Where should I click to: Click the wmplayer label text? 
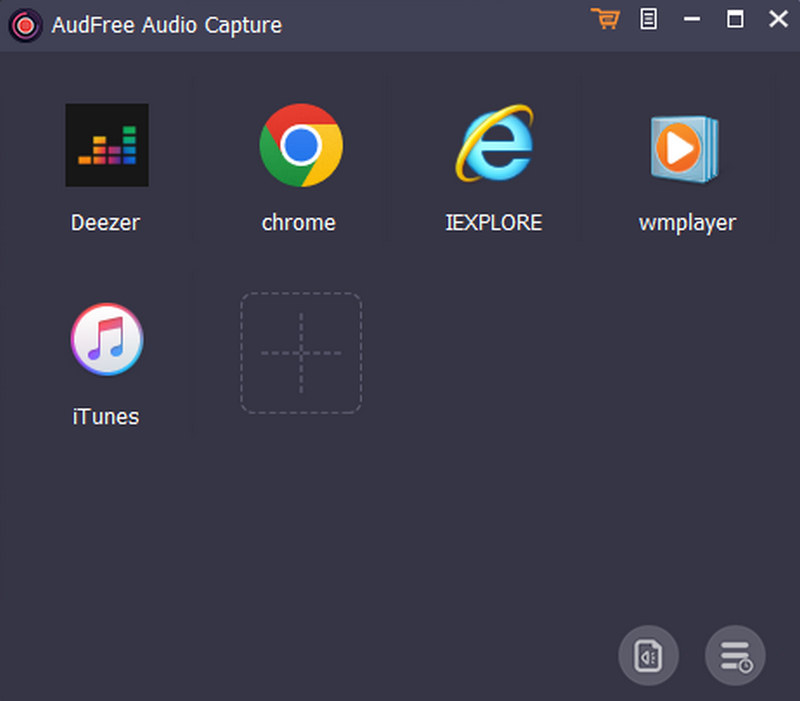pyautogui.click(x=687, y=222)
